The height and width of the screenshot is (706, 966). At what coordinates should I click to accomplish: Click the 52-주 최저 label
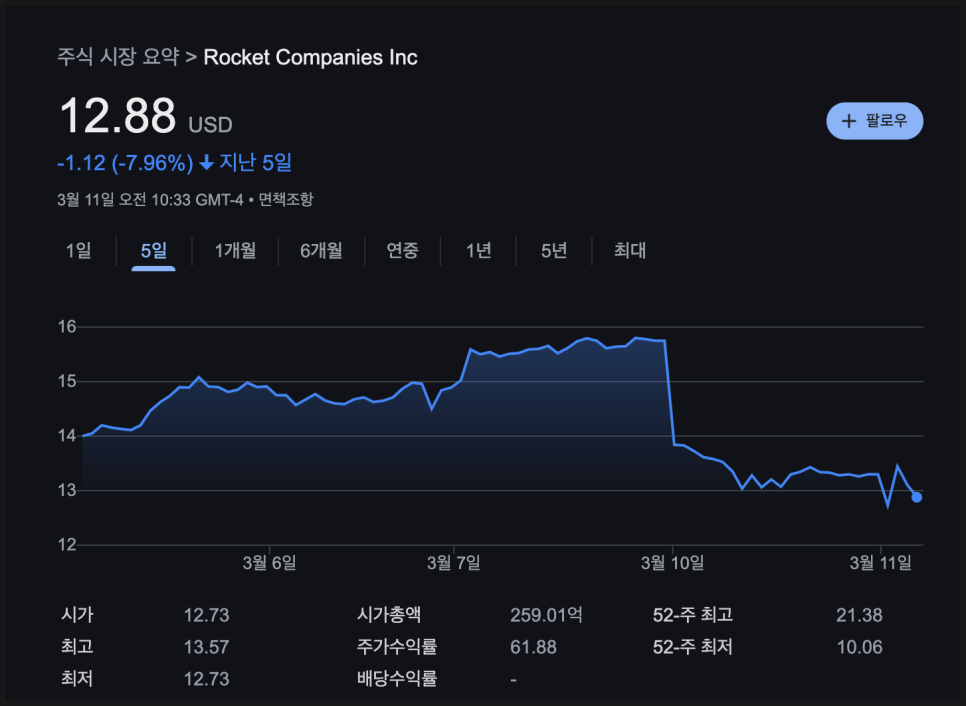[693, 647]
